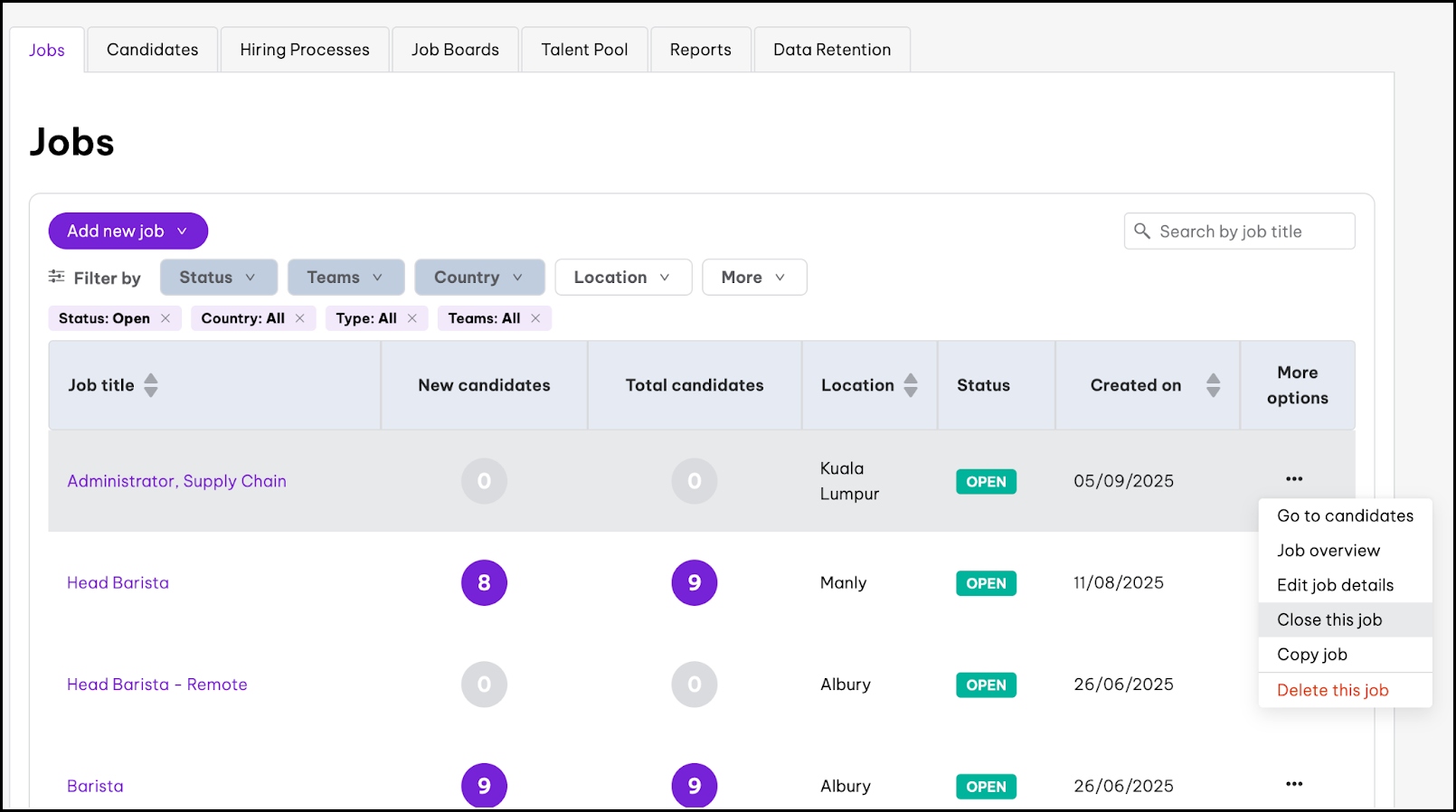This screenshot has height=812, width=1456.
Task: Clear the Country: All filter chip
Action: 300,318
